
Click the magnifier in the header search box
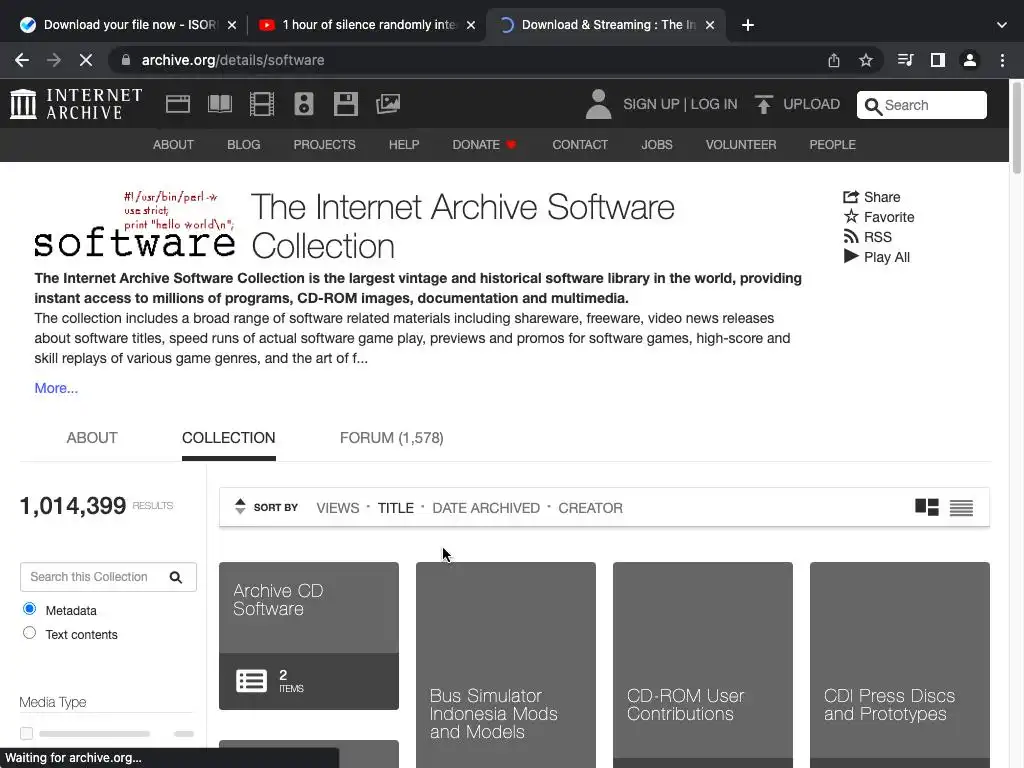point(873,105)
